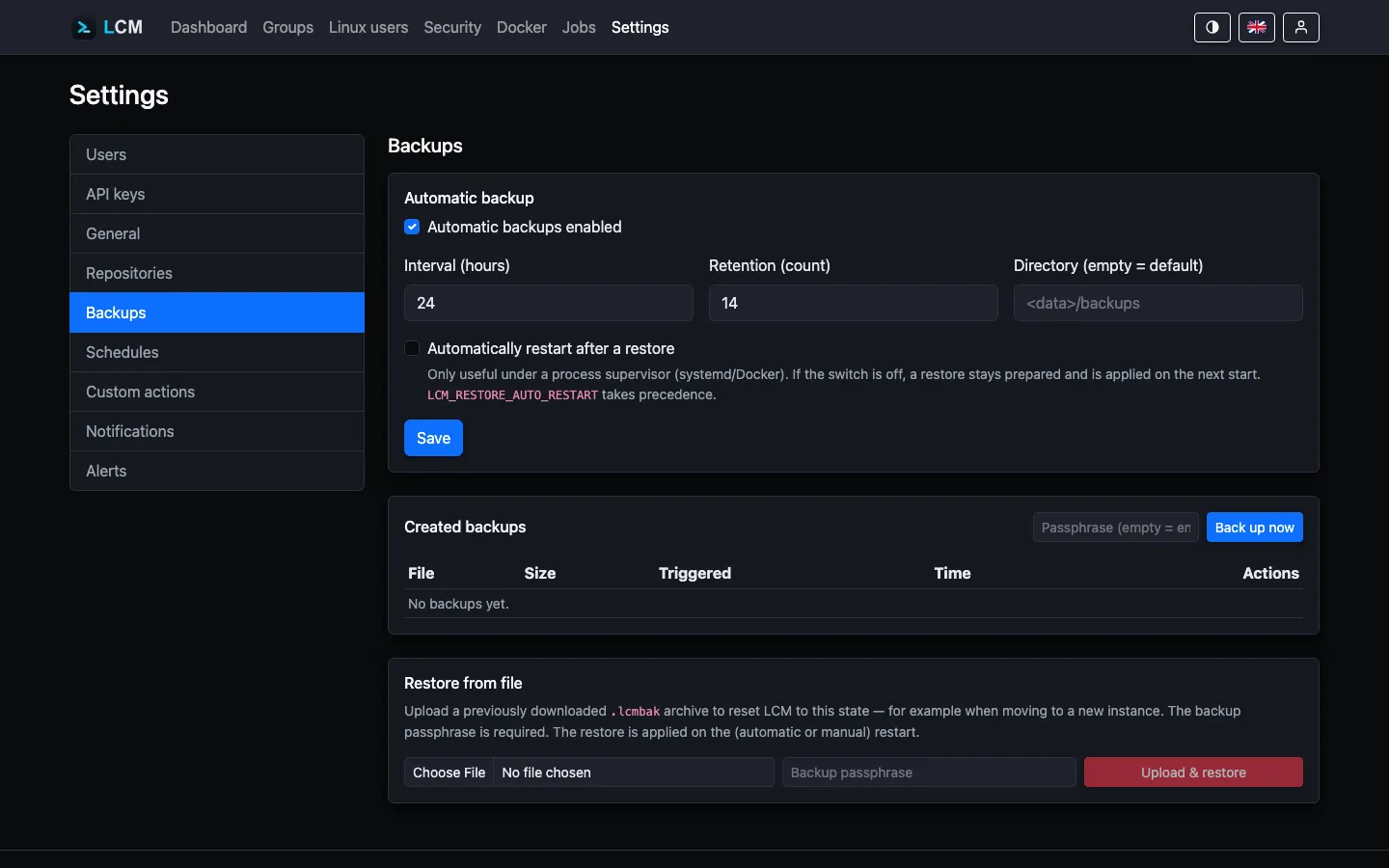Select Settings in the top navigation
The image size is (1389, 868).
click(x=640, y=27)
